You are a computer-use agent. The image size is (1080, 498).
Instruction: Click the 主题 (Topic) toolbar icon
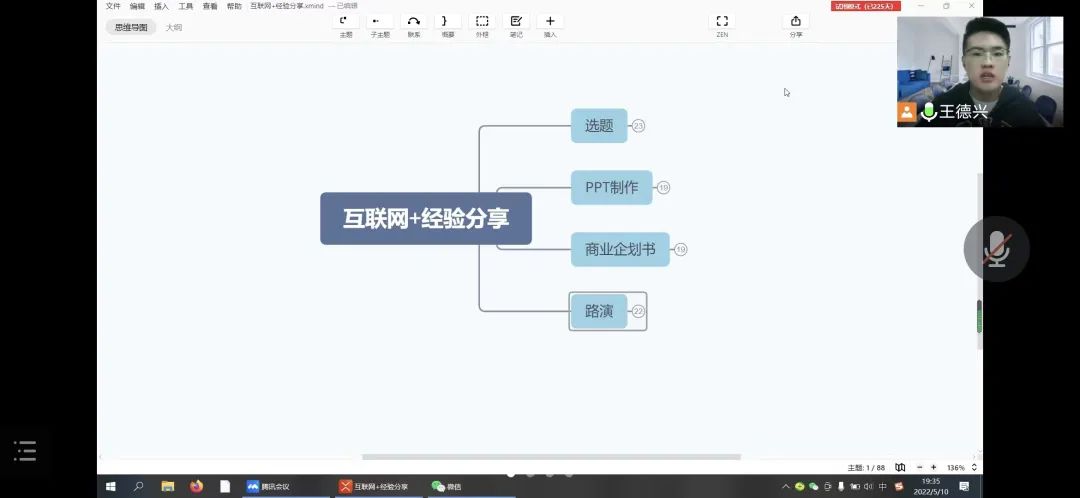coord(345,21)
